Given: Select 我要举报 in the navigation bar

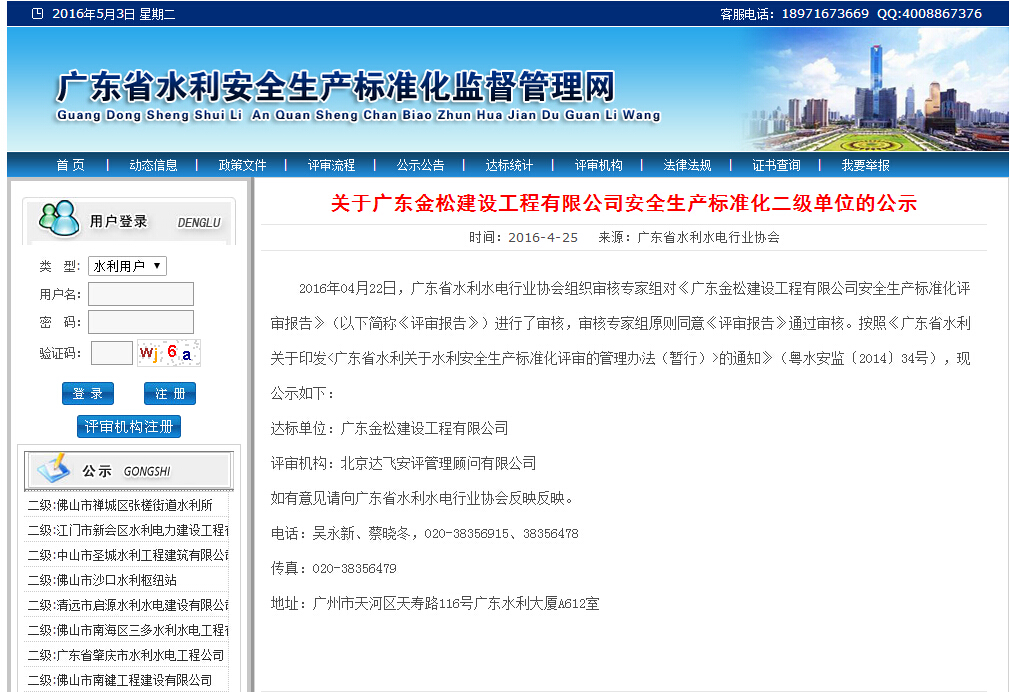Looking at the screenshot, I should 865,165.
